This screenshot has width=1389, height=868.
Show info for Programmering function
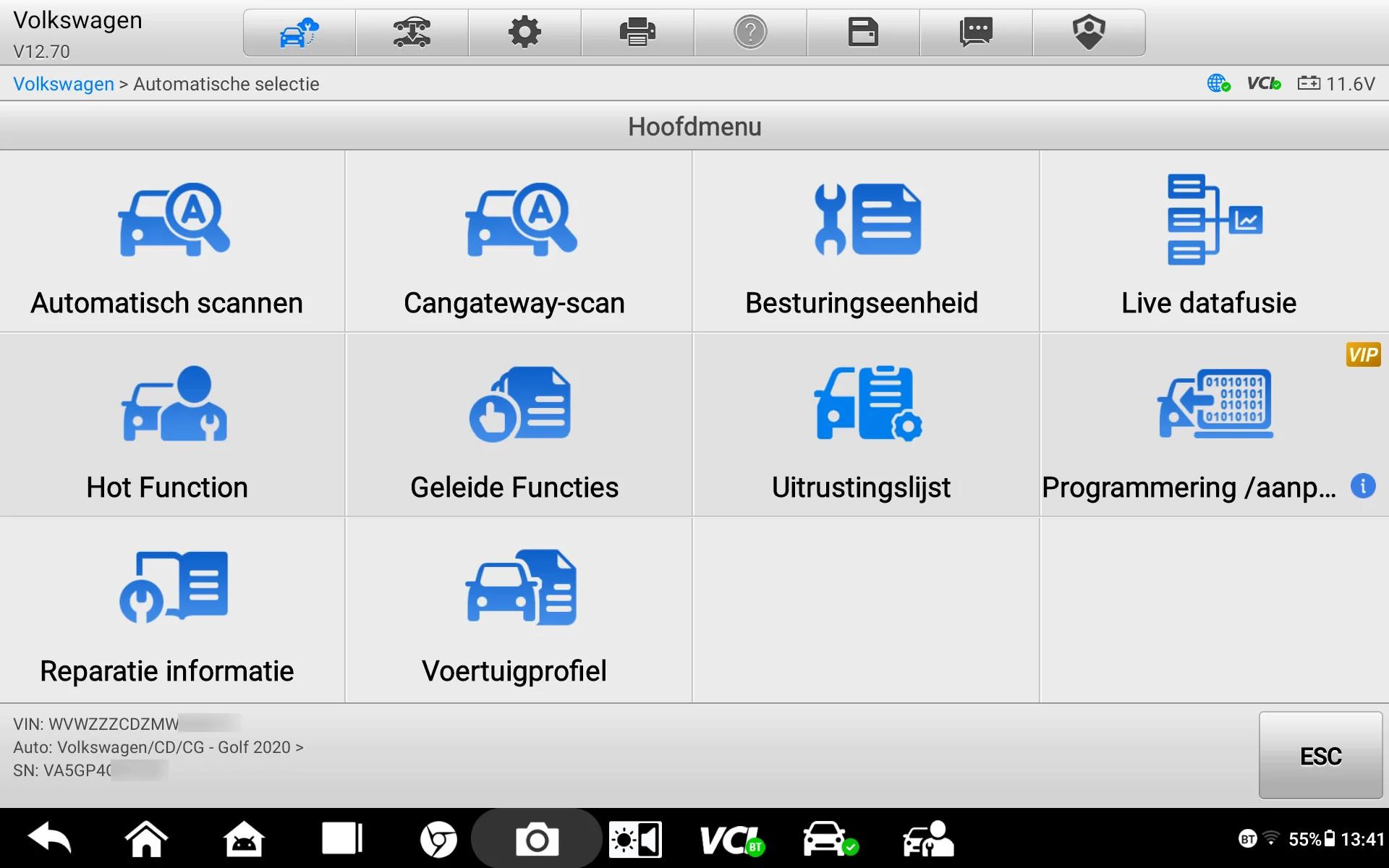click(x=1363, y=486)
